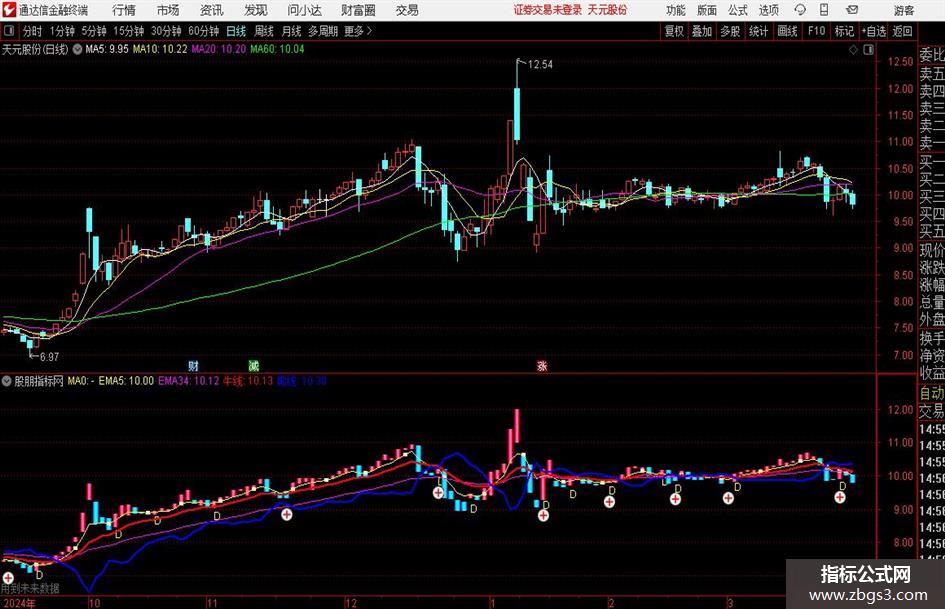
Task: Open the 市场 menu
Action: click(168, 10)
